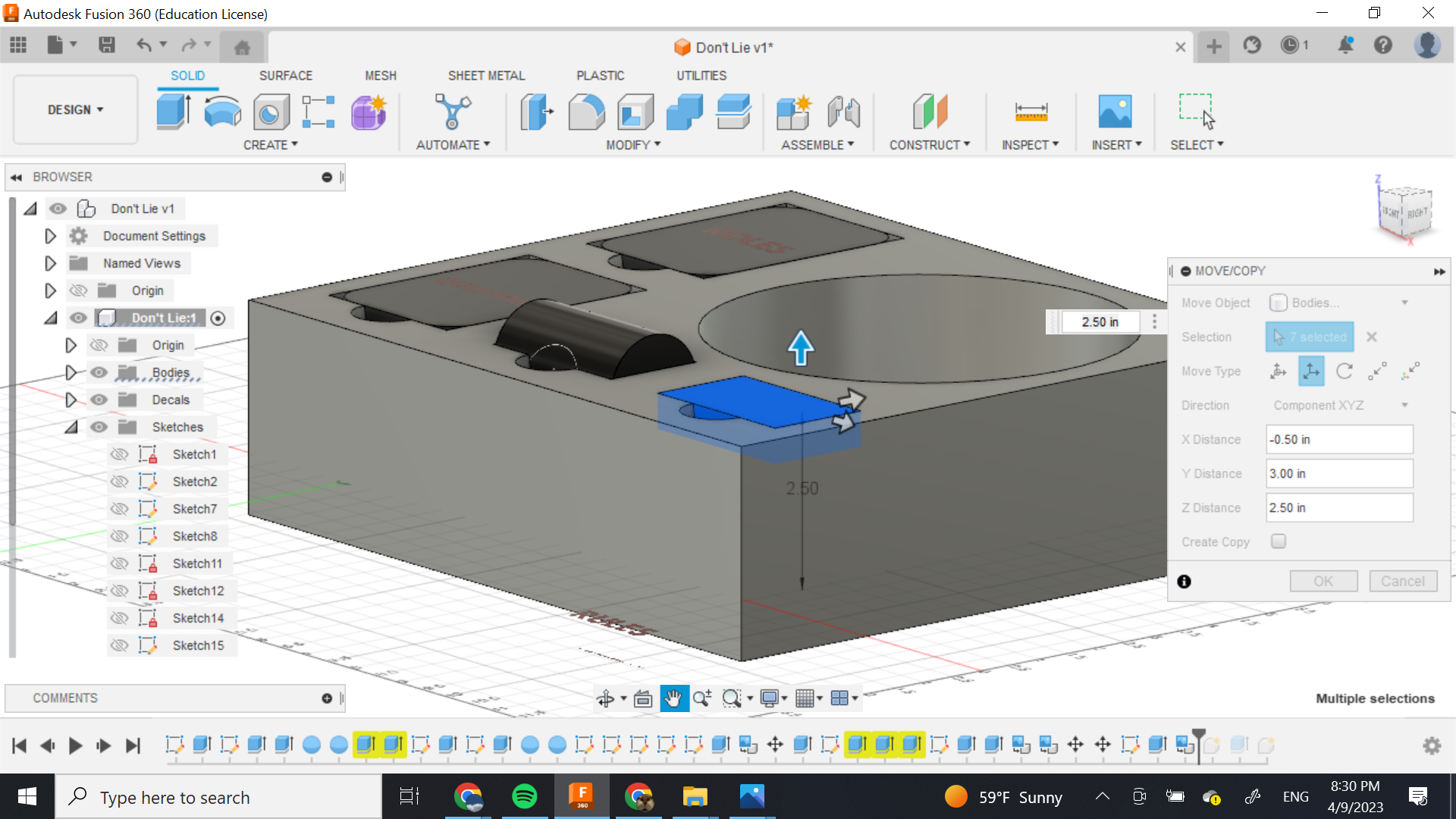Show hidden Sketch7 using eye icon
The height and width of the screenshot is (819, 1456).
click(x=119, y=509)
